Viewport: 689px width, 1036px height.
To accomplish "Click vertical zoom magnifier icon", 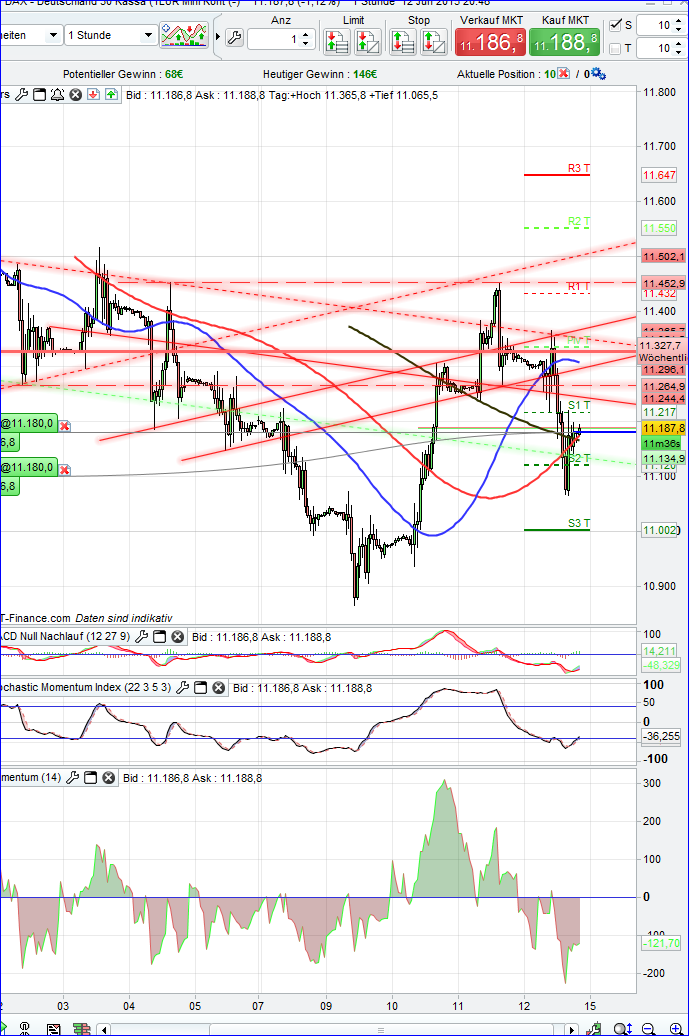I will click(622, 1029).
